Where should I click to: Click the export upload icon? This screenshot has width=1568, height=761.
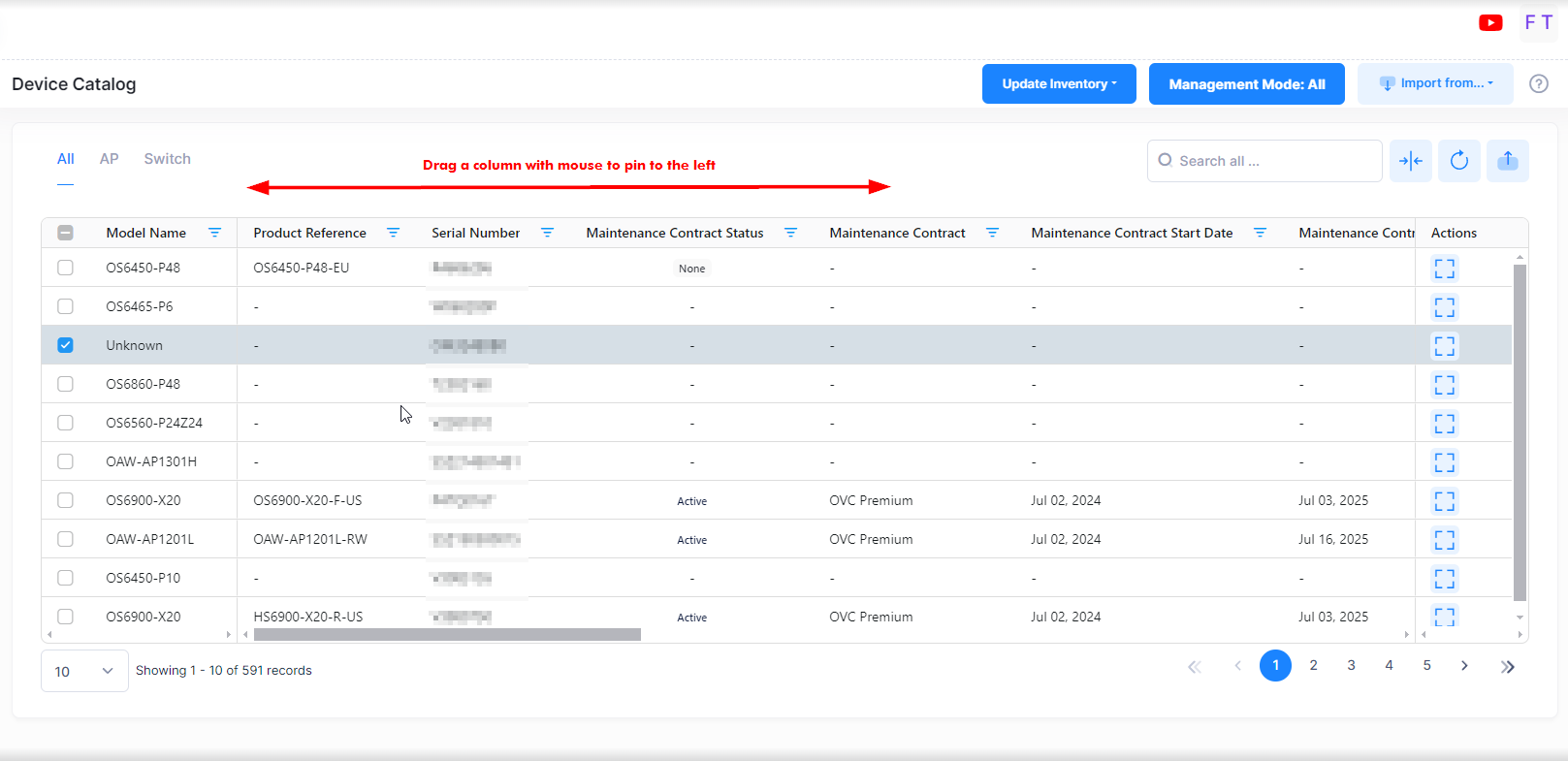click(x=1507, y=161)
